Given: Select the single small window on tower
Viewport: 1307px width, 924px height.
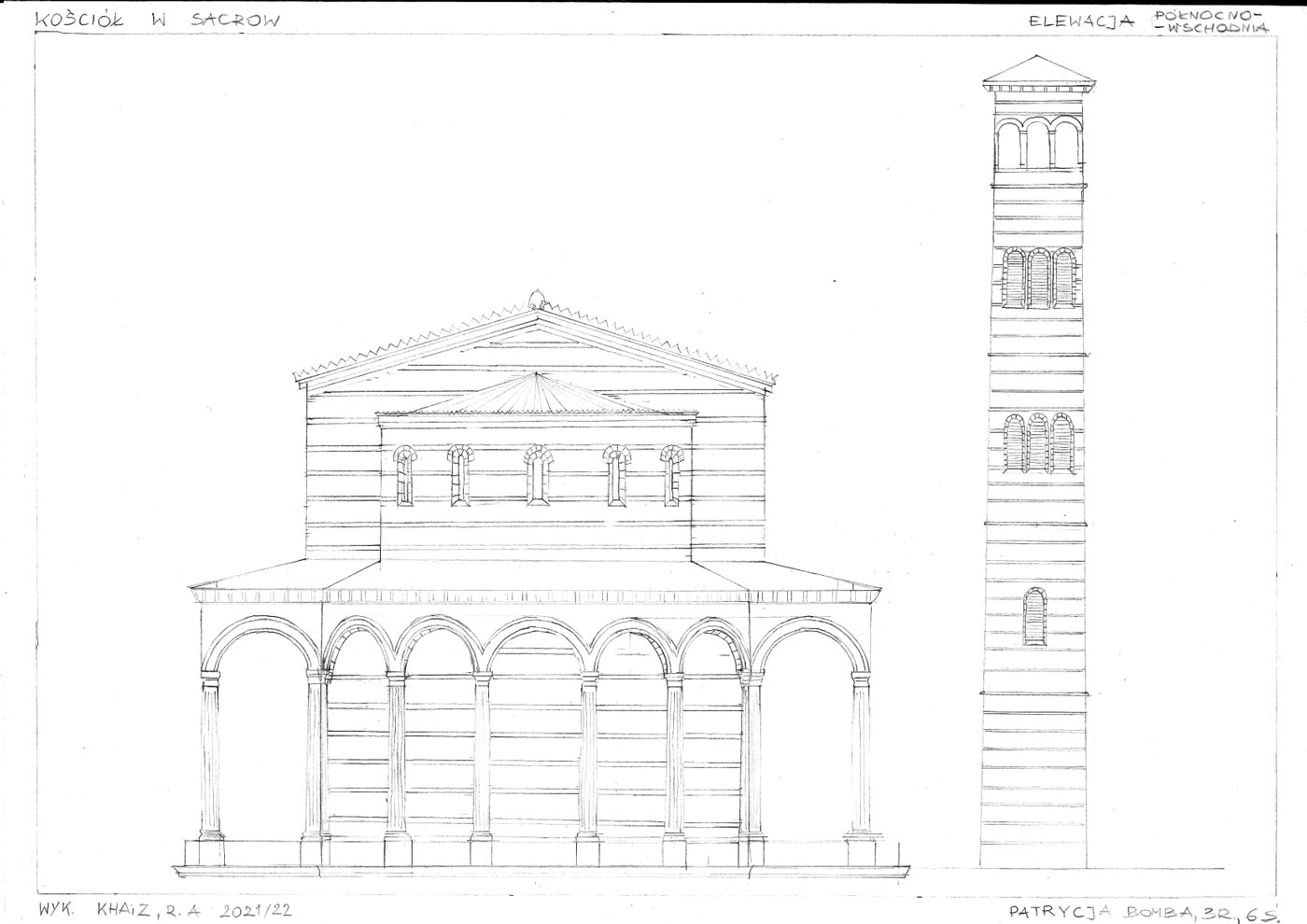Looking at the screenshot, I should click(x=1033, y=616).
